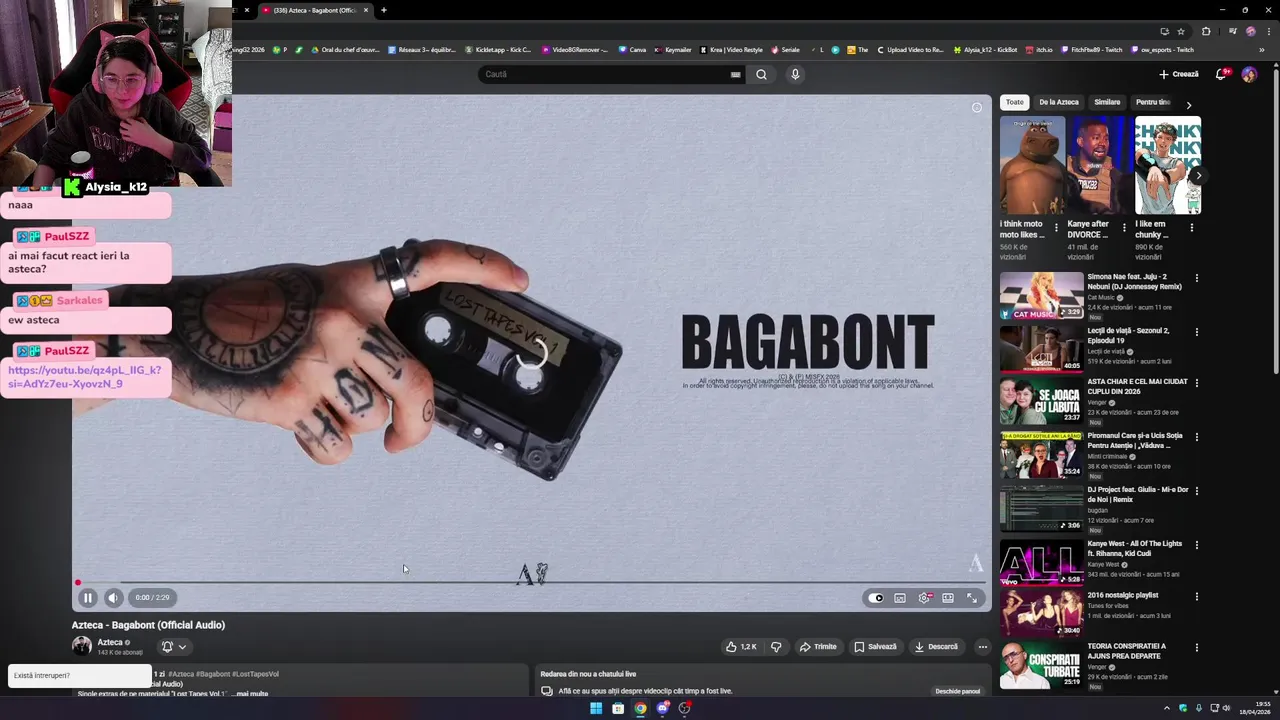Click the Descarcă download button
The height and width of the screenshot is (720, 1280).
coord(936,647)
